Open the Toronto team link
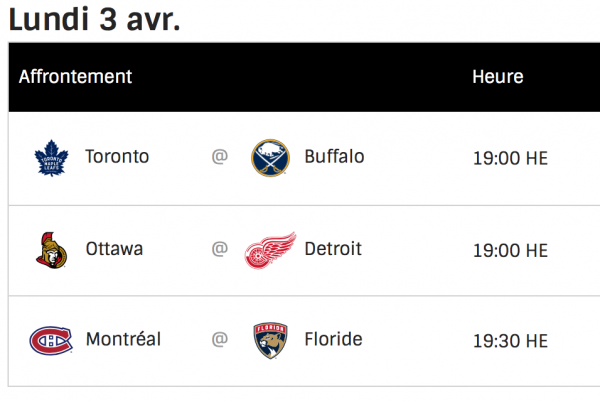This screenshot has width=600, height=402. pyautogui.click(x=117, y=157)
